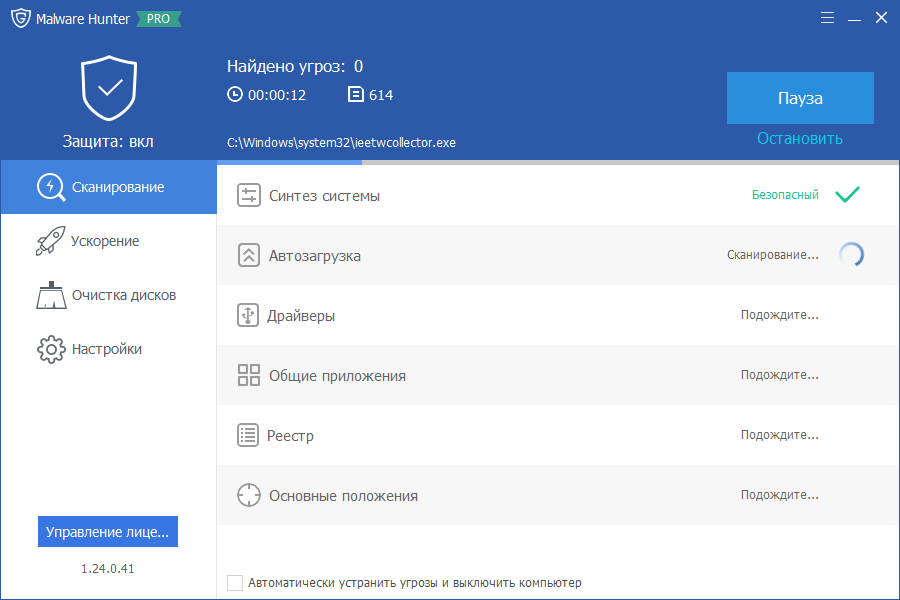Click the scan progress bar
Image resolution: width=900 pixels, height=600 pixels.
tap(558, 162)
